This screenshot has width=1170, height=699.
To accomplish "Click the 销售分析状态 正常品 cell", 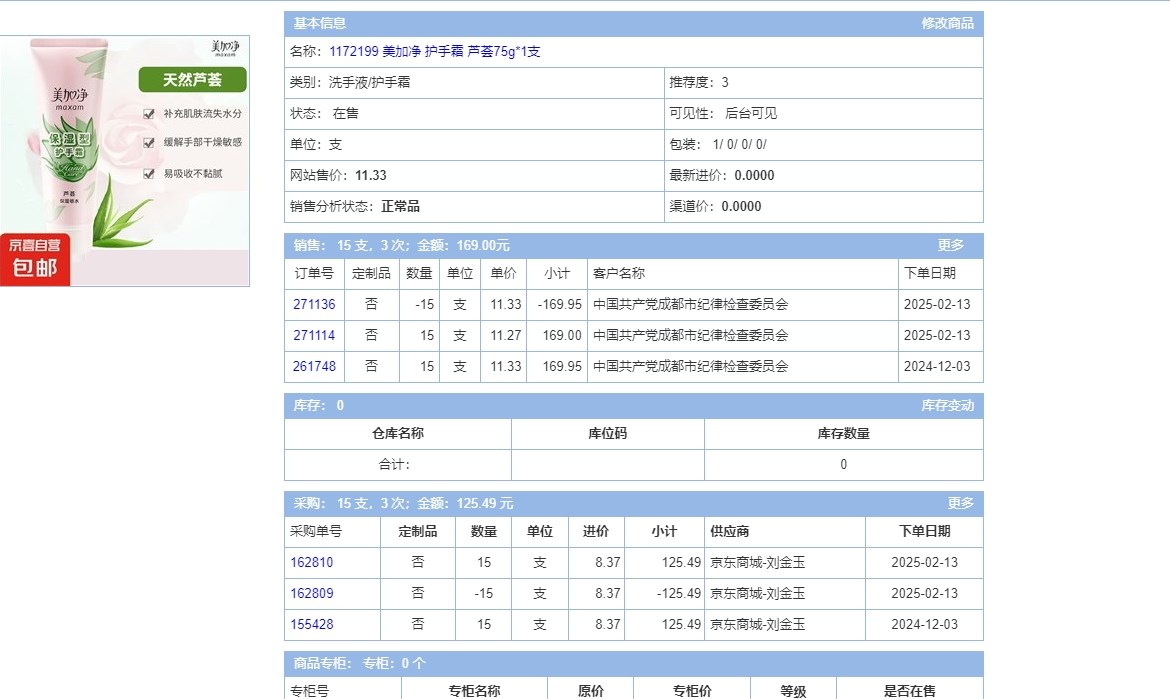I will coord(474,207).
